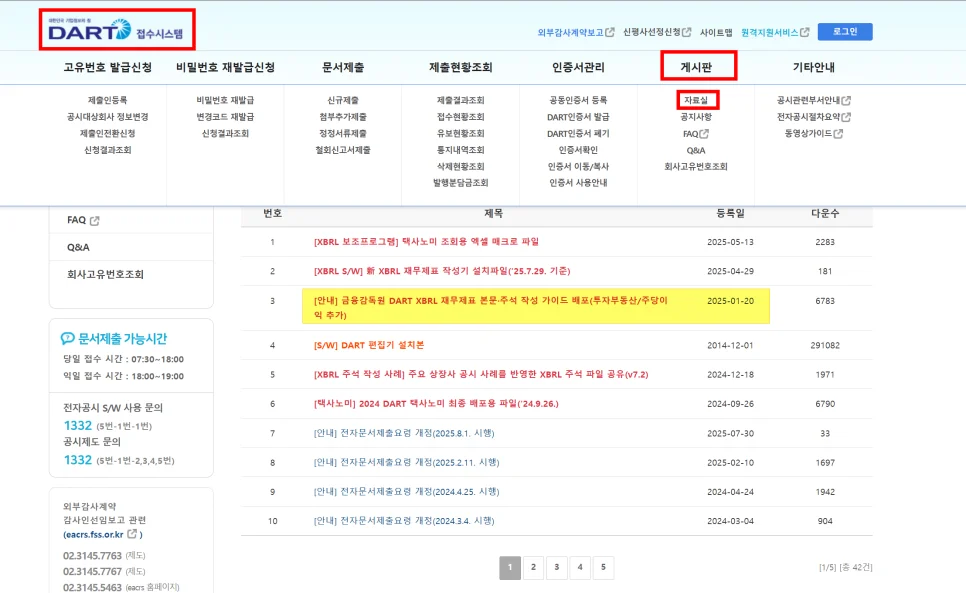Select 자료실 under 게시판
966x593 pixels.
click(696, 100)
